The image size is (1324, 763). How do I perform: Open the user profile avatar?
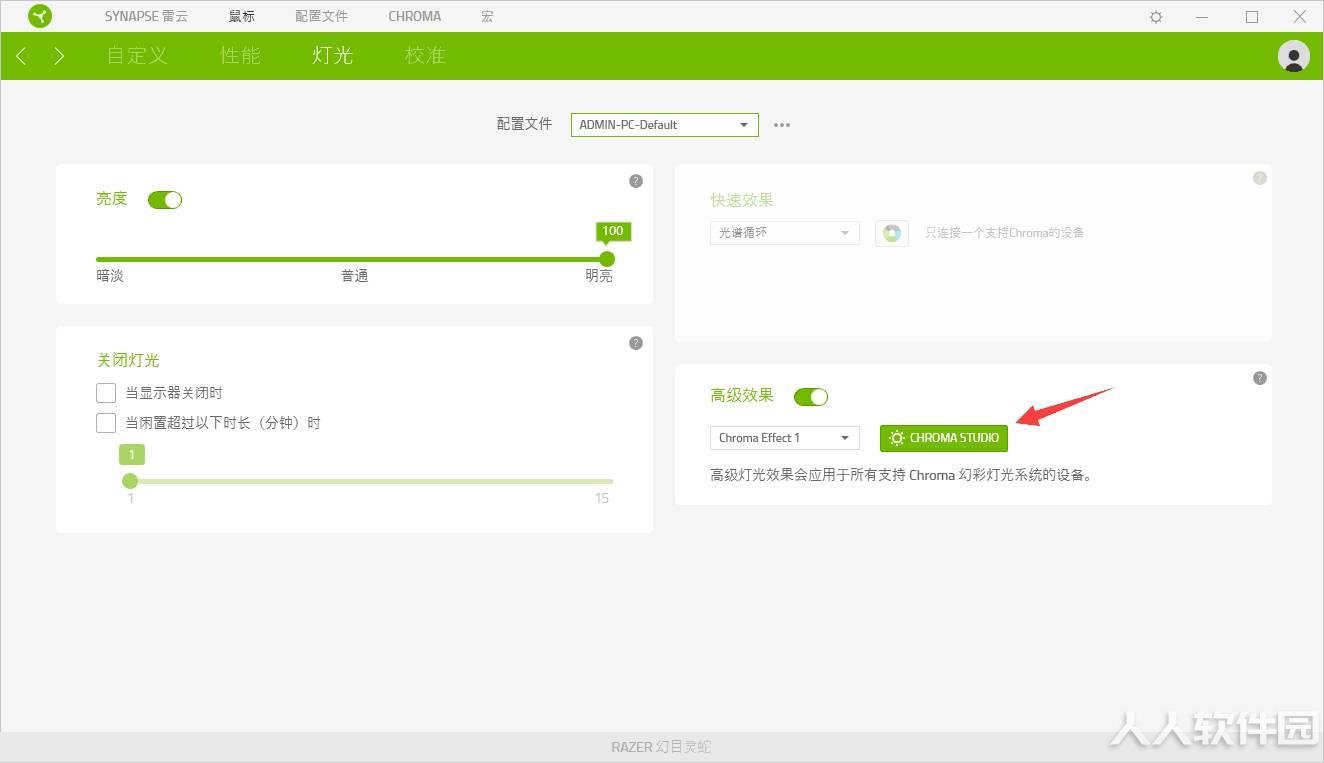1294,56
